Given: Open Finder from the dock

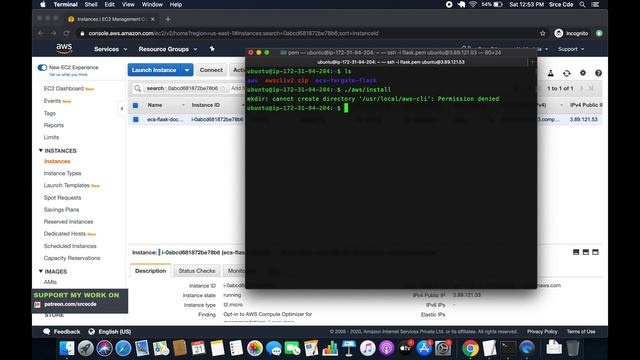Looking at the screenshot, I should coord(67,348).
